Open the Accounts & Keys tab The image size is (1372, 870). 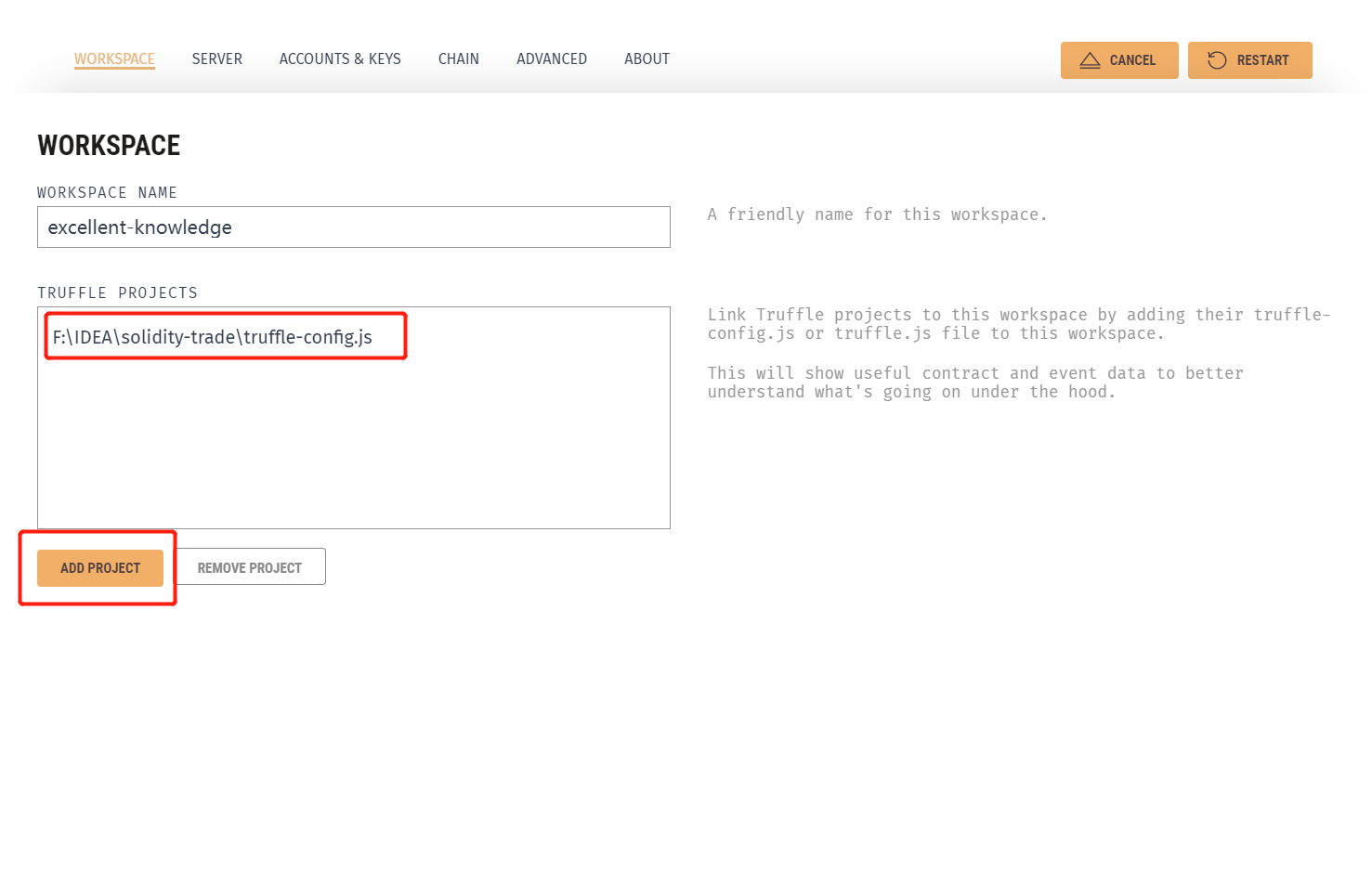(340, 58)
